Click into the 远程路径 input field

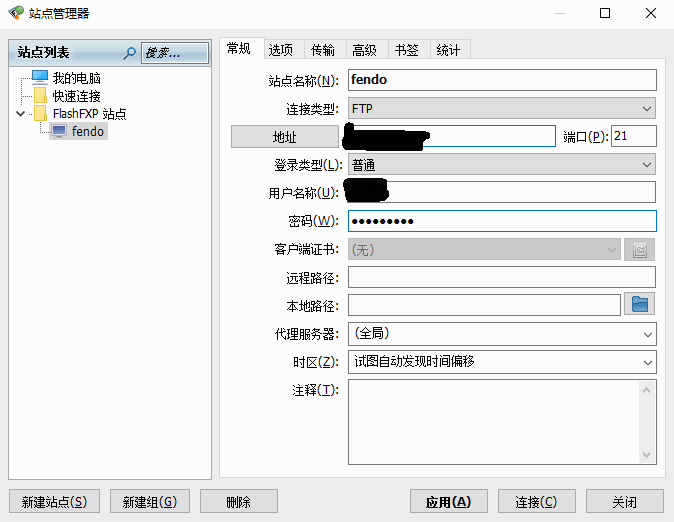coord(501,277)
